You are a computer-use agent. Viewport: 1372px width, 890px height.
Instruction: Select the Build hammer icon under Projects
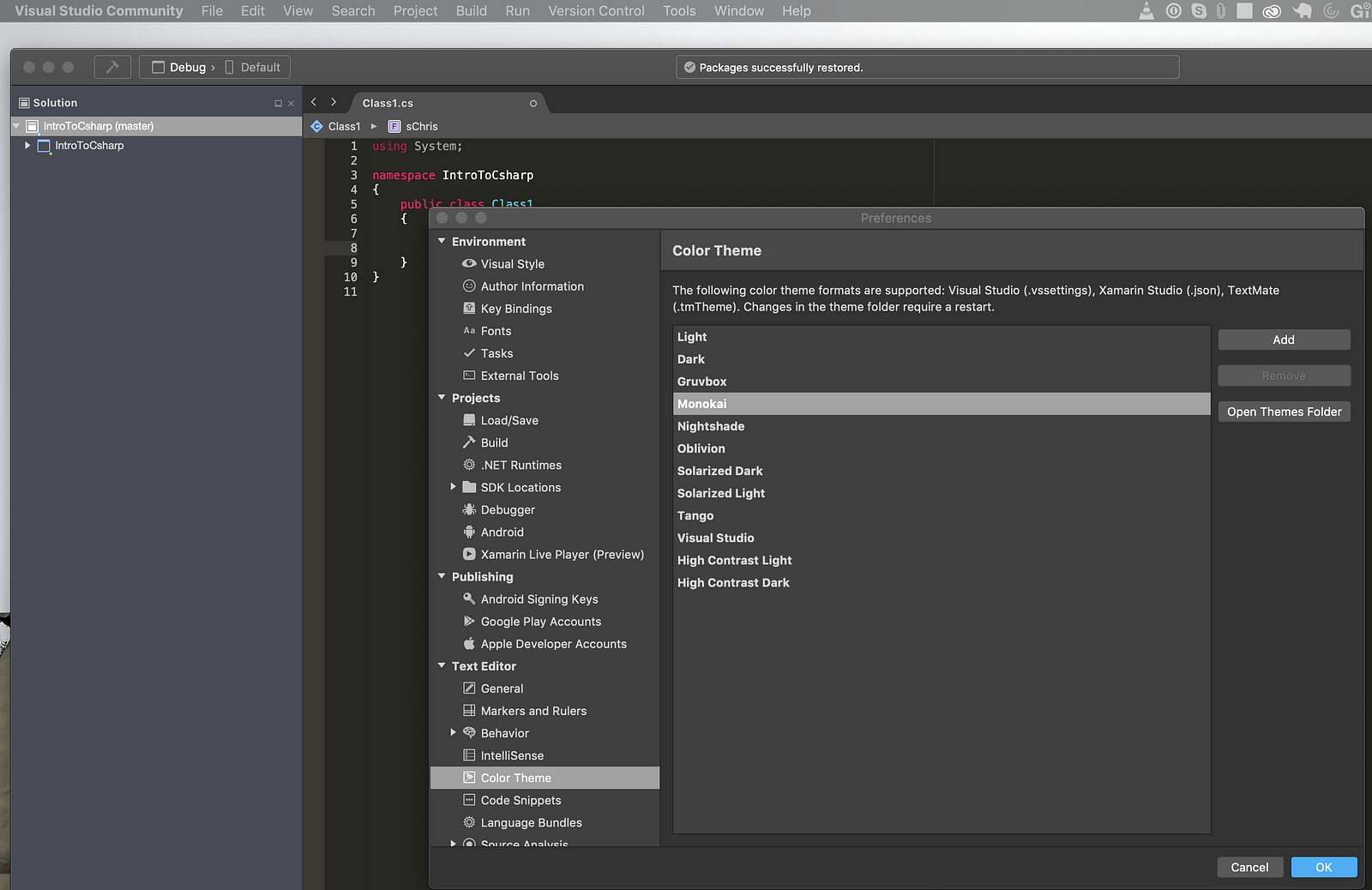(x=469, y=442)
